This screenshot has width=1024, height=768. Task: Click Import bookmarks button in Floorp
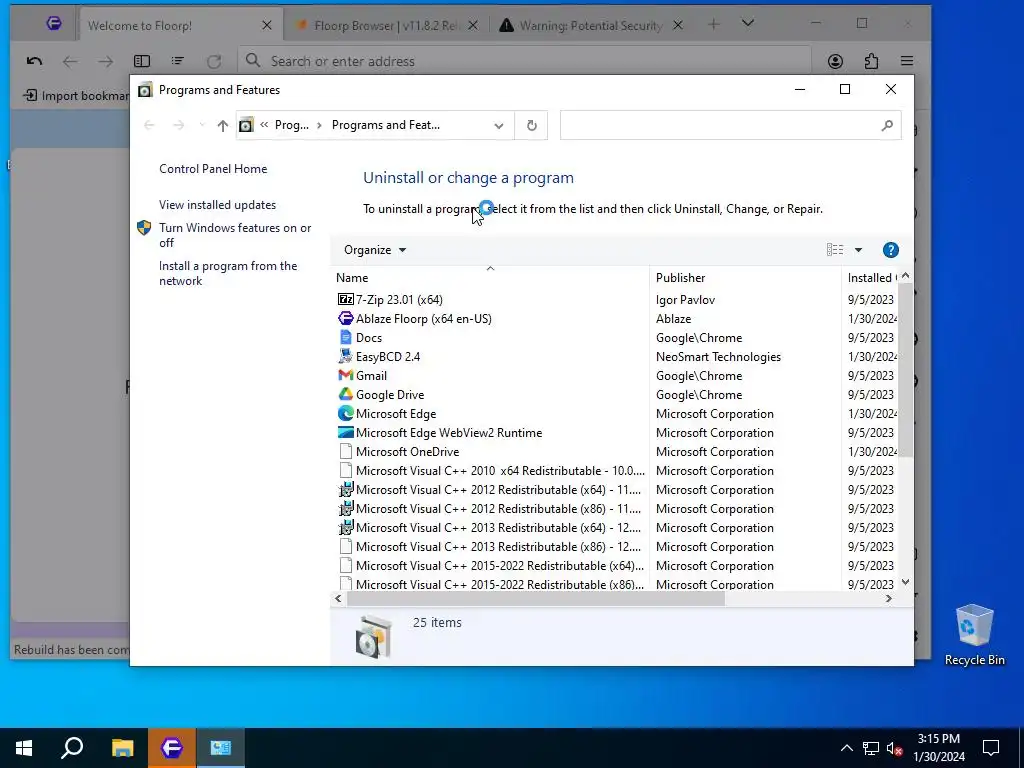(76, 96)
